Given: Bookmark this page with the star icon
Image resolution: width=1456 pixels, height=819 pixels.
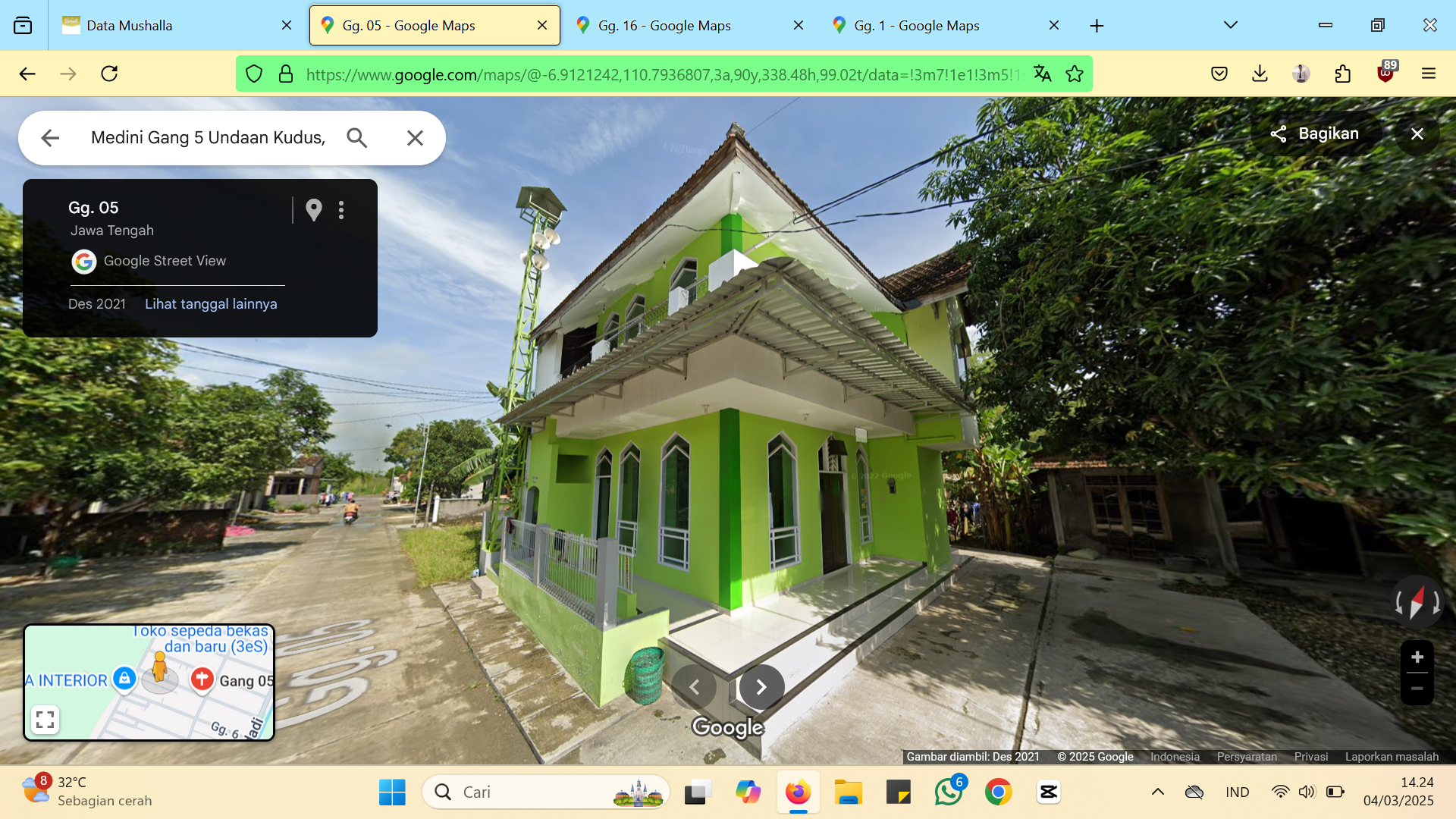Looking at the screenshot, I should 1075,74.
